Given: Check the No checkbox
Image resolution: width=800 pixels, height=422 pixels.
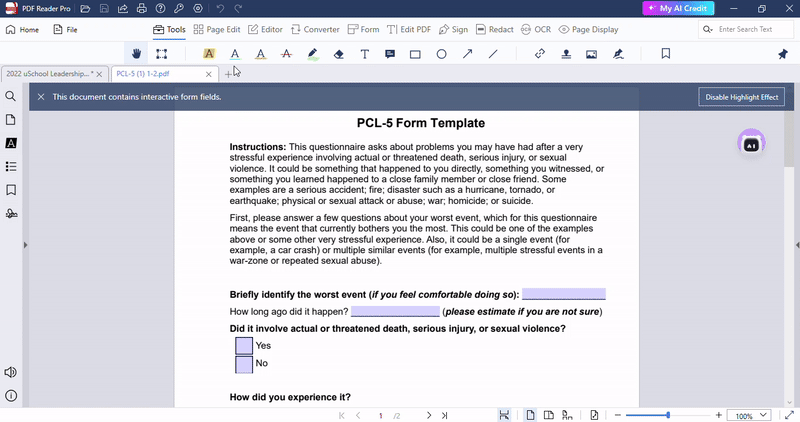Looking at the screenshot, I should 244,364.
